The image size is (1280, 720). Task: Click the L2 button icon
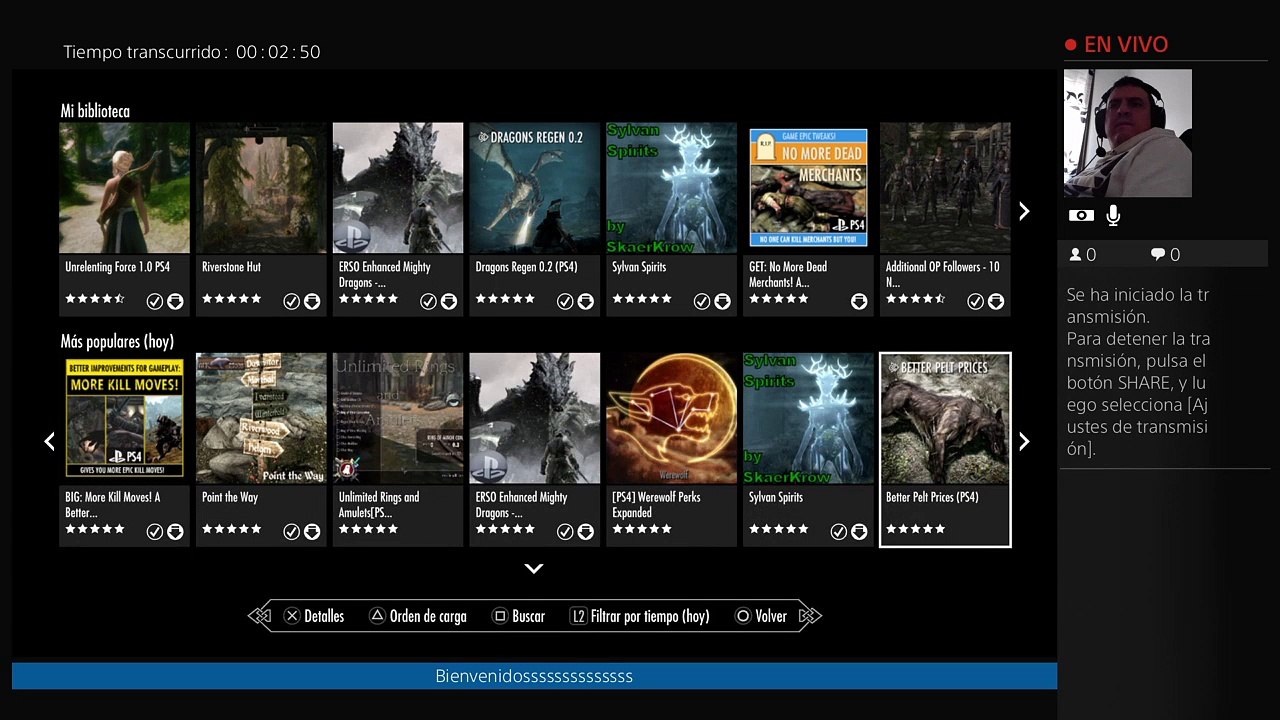coord(578,616)
